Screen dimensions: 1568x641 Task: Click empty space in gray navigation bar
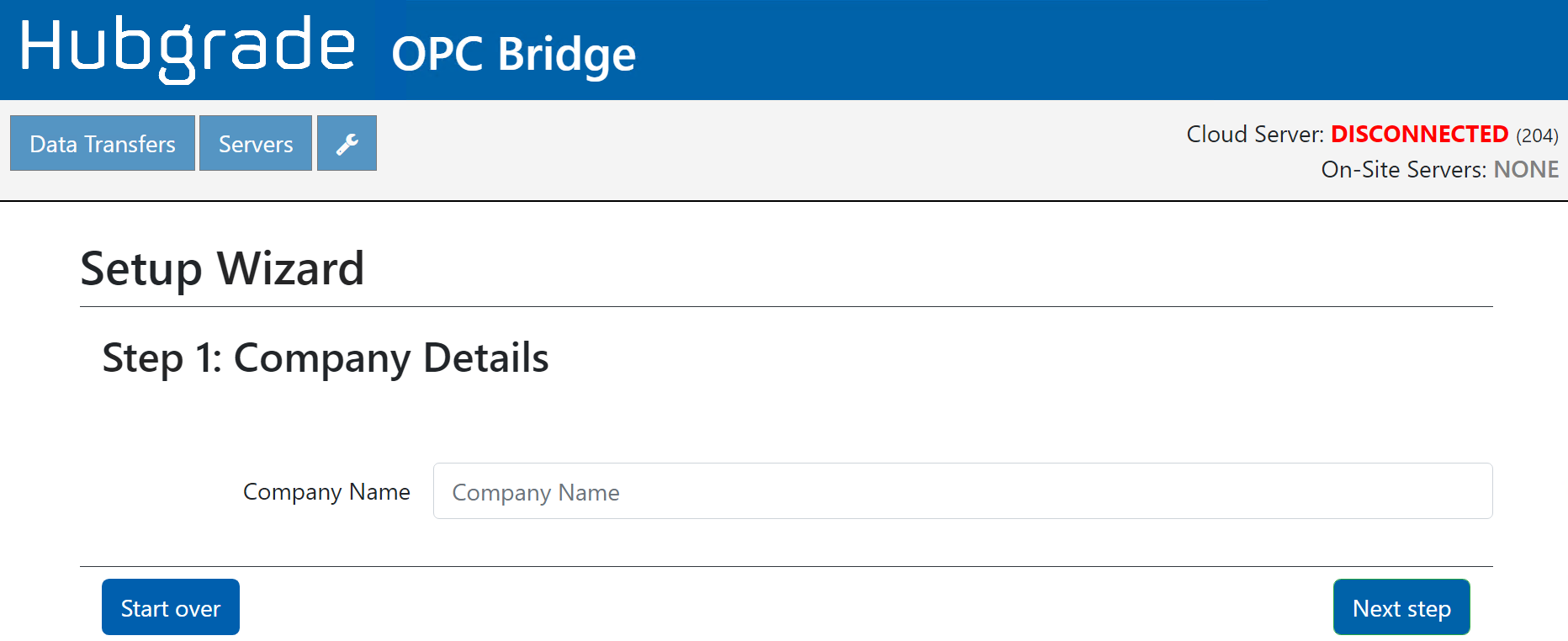tap(757, 150)
